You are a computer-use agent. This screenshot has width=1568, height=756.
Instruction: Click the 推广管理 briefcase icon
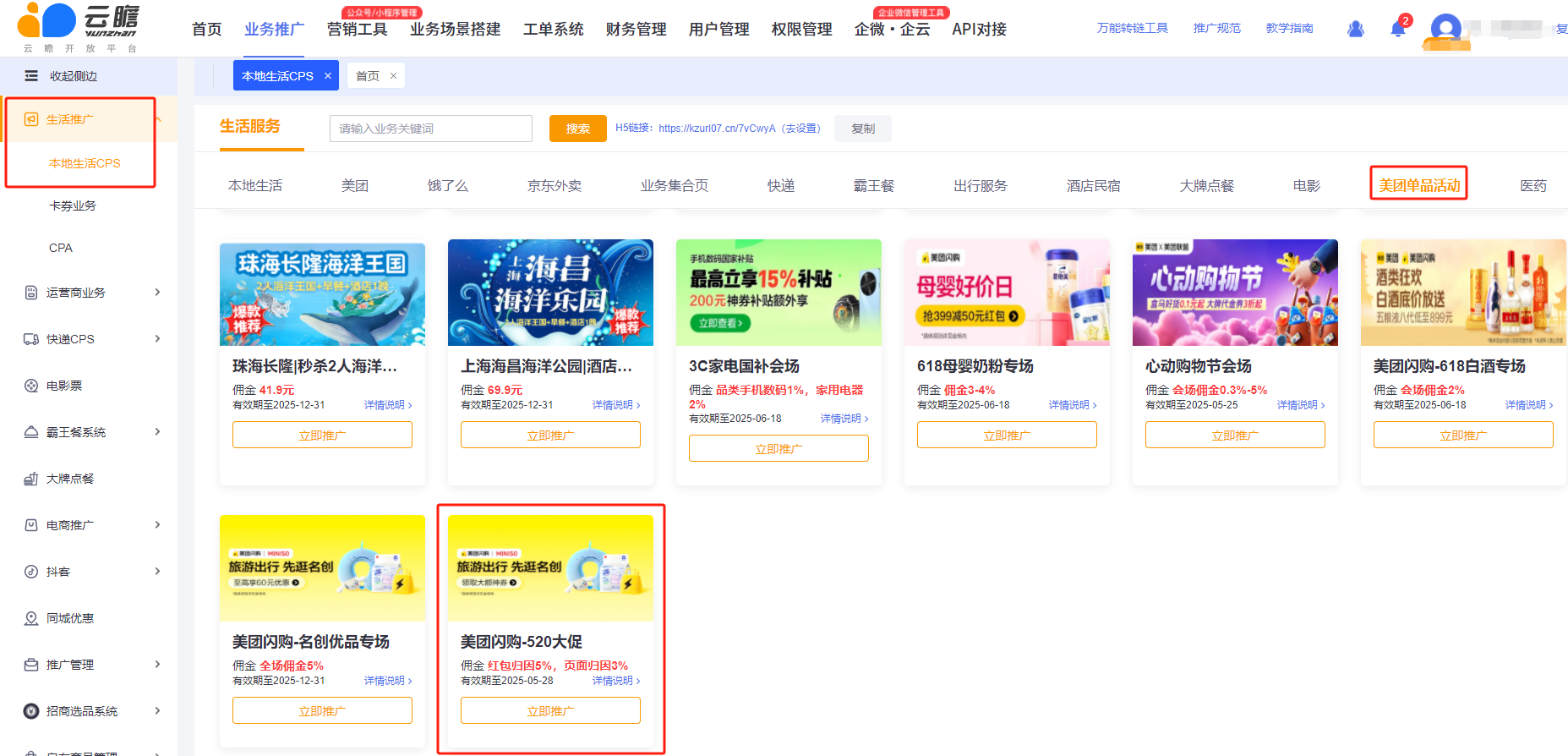(31, 665)
